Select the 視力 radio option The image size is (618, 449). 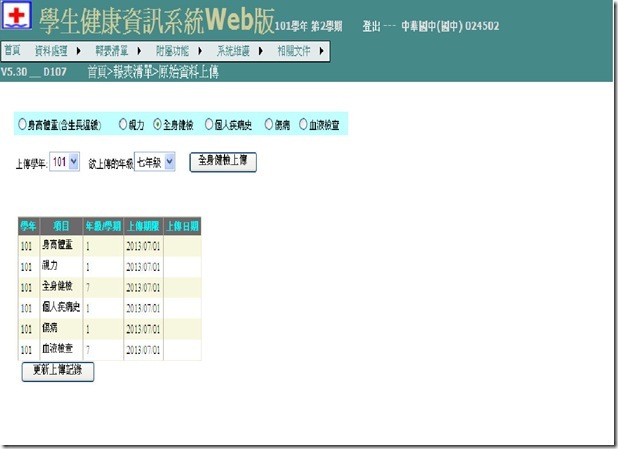click(123, 124)
